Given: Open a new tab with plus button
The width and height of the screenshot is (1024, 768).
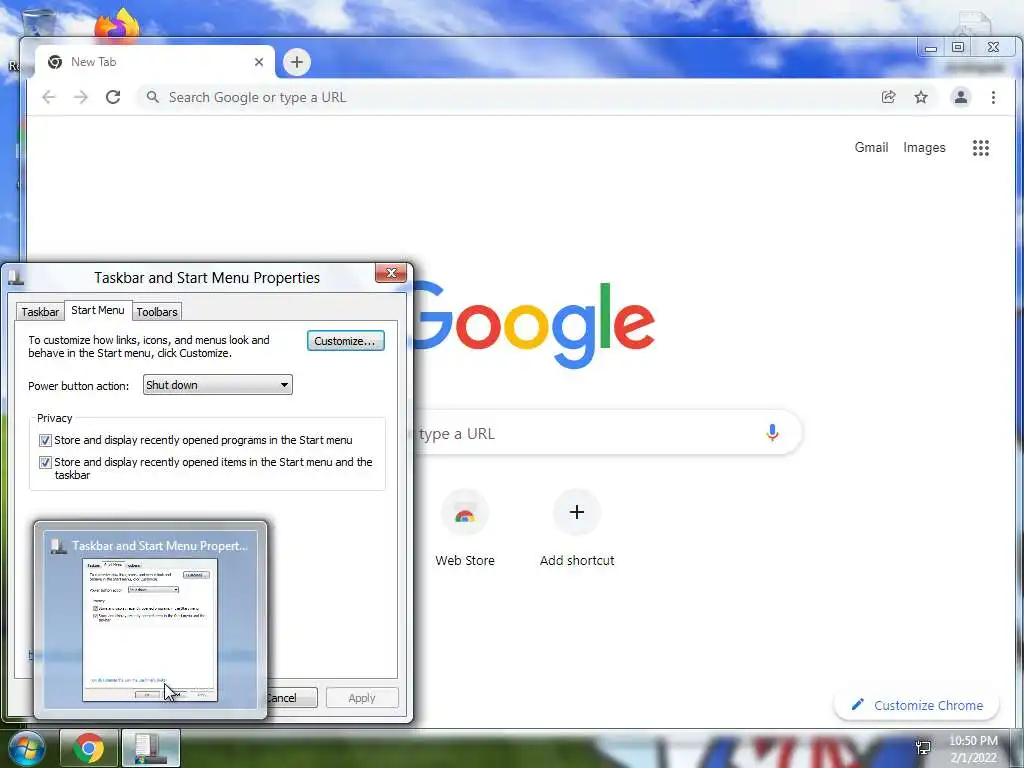Looking at the screenshot, I should pyautogui.click(x=296, y=62).
